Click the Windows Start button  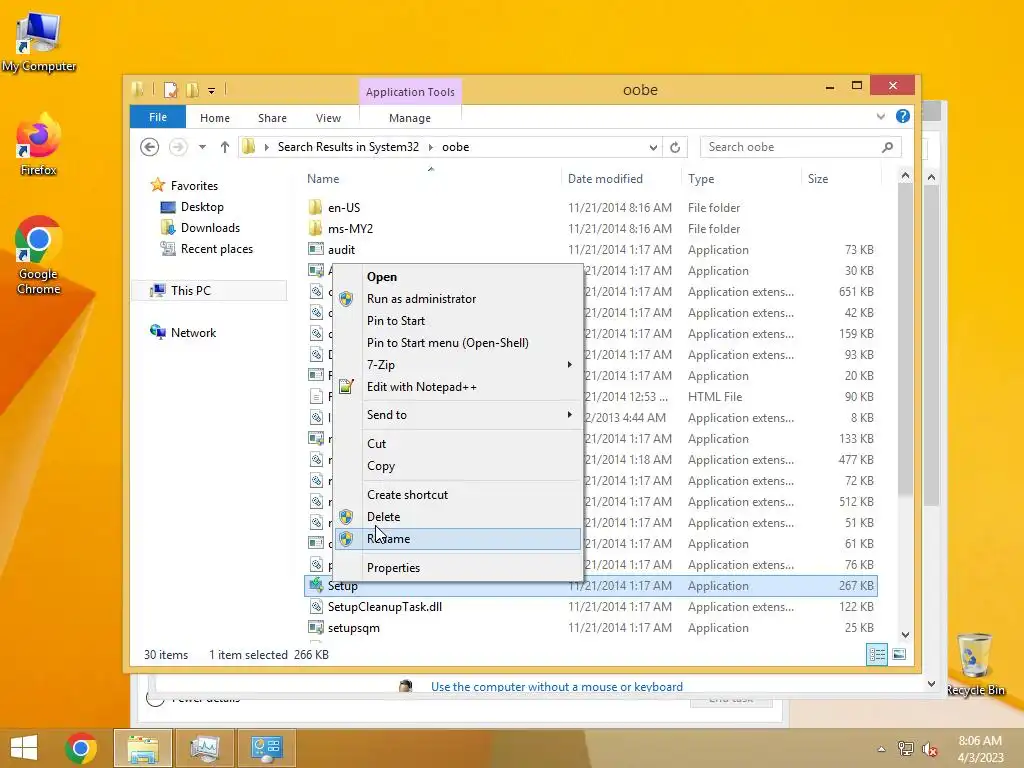24,748
